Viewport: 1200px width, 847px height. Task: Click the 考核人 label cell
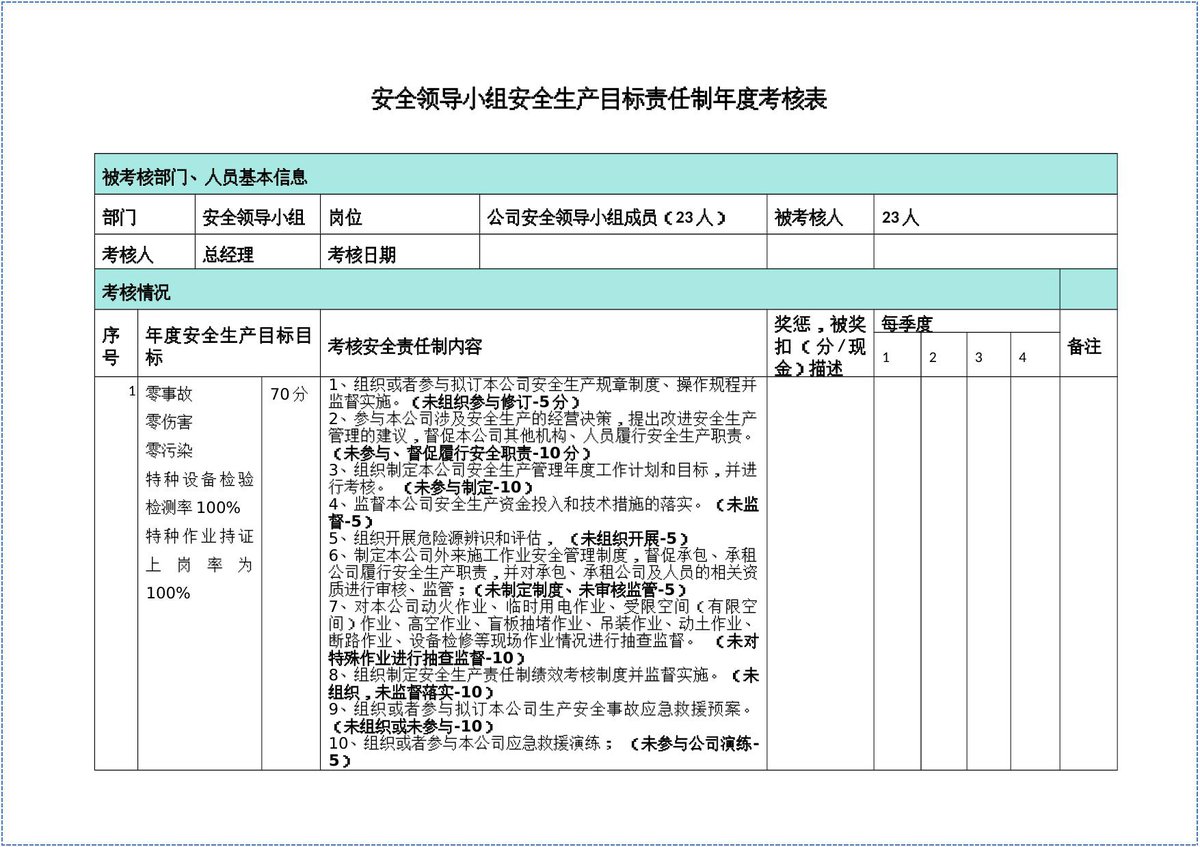point(144,253)
